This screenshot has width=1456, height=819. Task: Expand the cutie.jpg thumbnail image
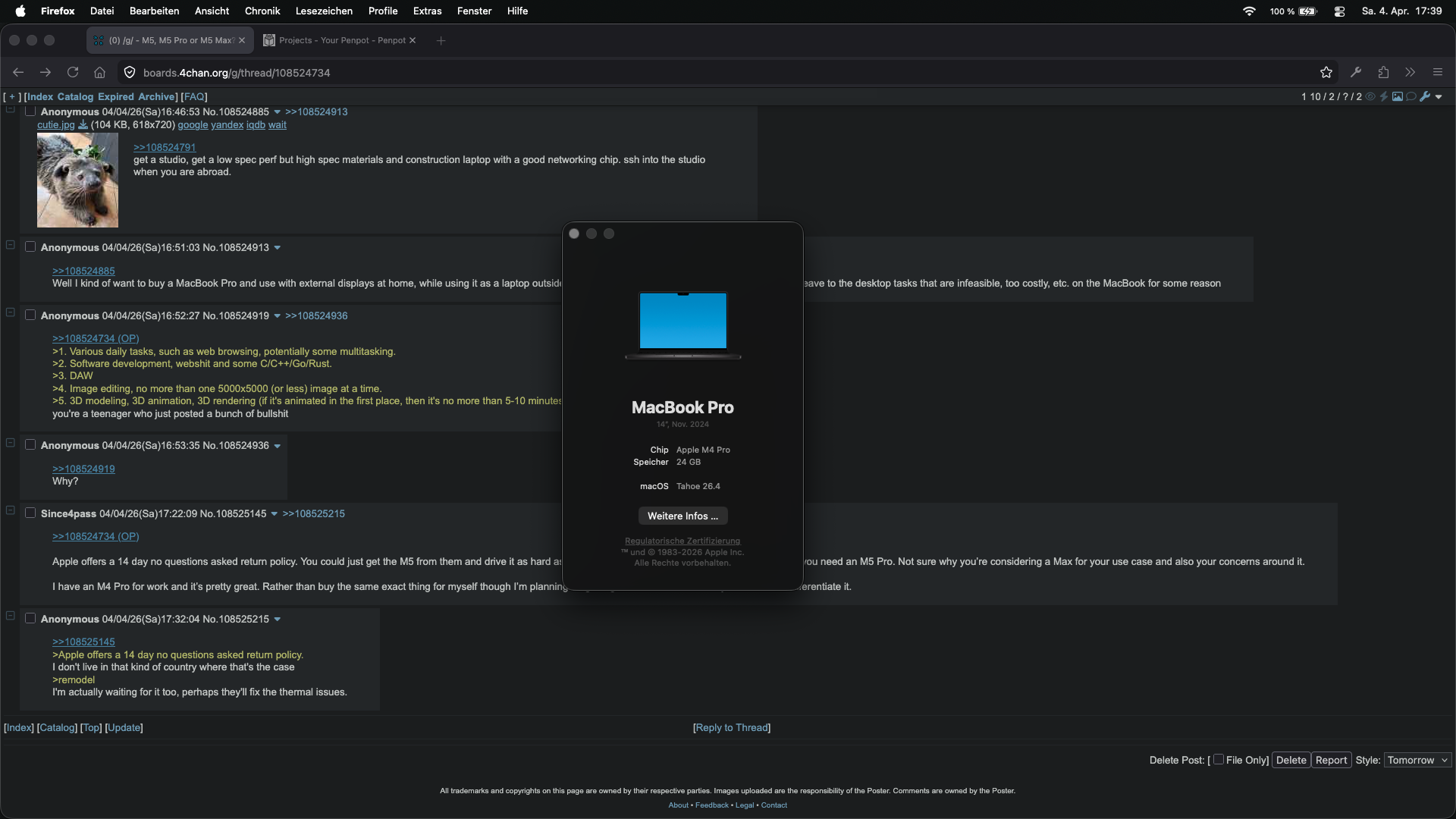tap(77, 180)
